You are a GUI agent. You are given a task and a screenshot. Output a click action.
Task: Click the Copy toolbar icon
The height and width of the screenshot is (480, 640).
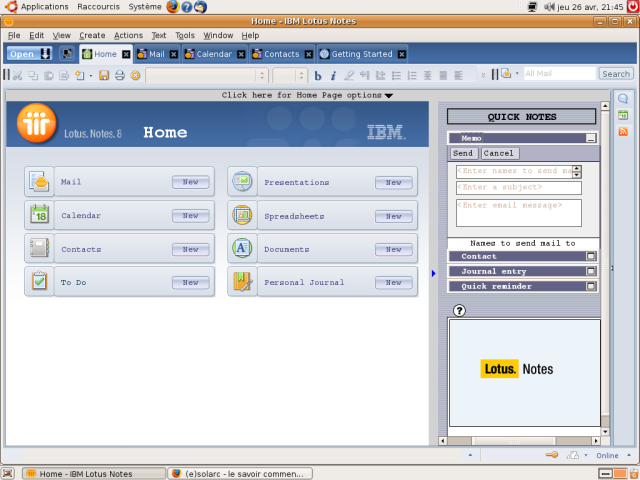click(33, 75)
